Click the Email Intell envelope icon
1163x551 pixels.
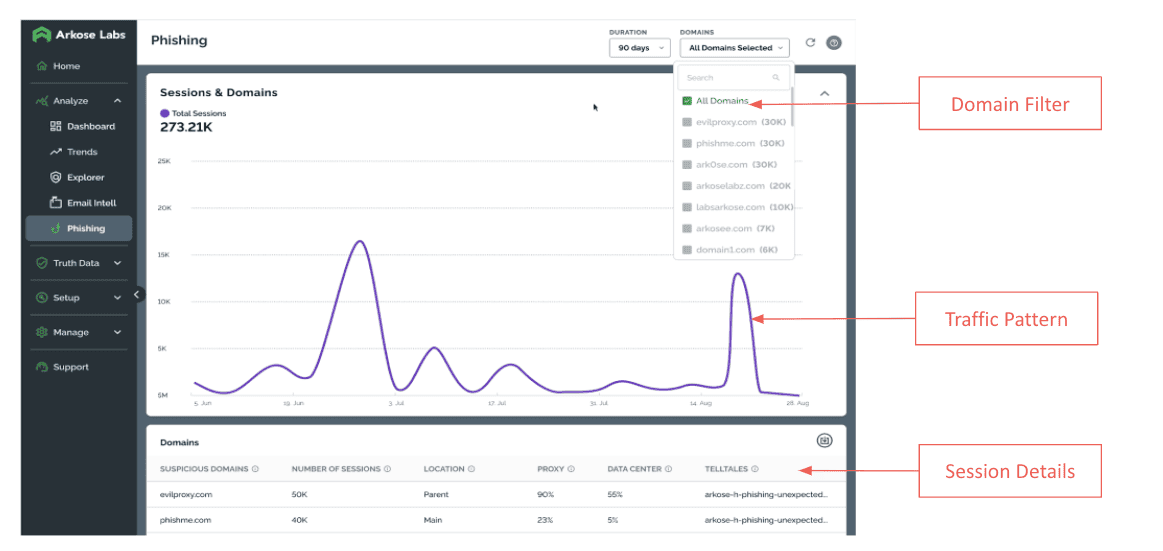tap(56, 202)
